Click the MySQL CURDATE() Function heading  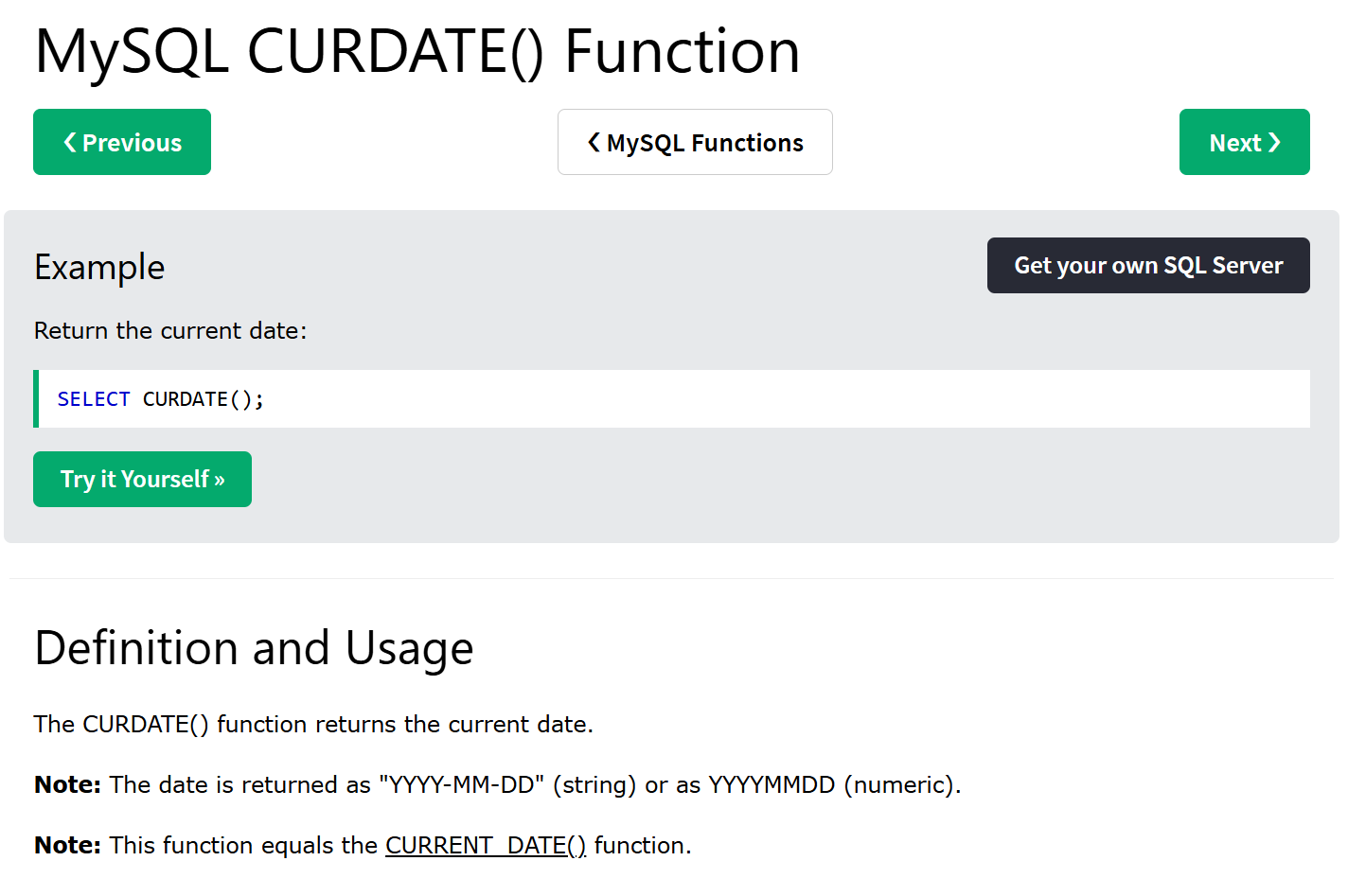[x=417, y=51]
